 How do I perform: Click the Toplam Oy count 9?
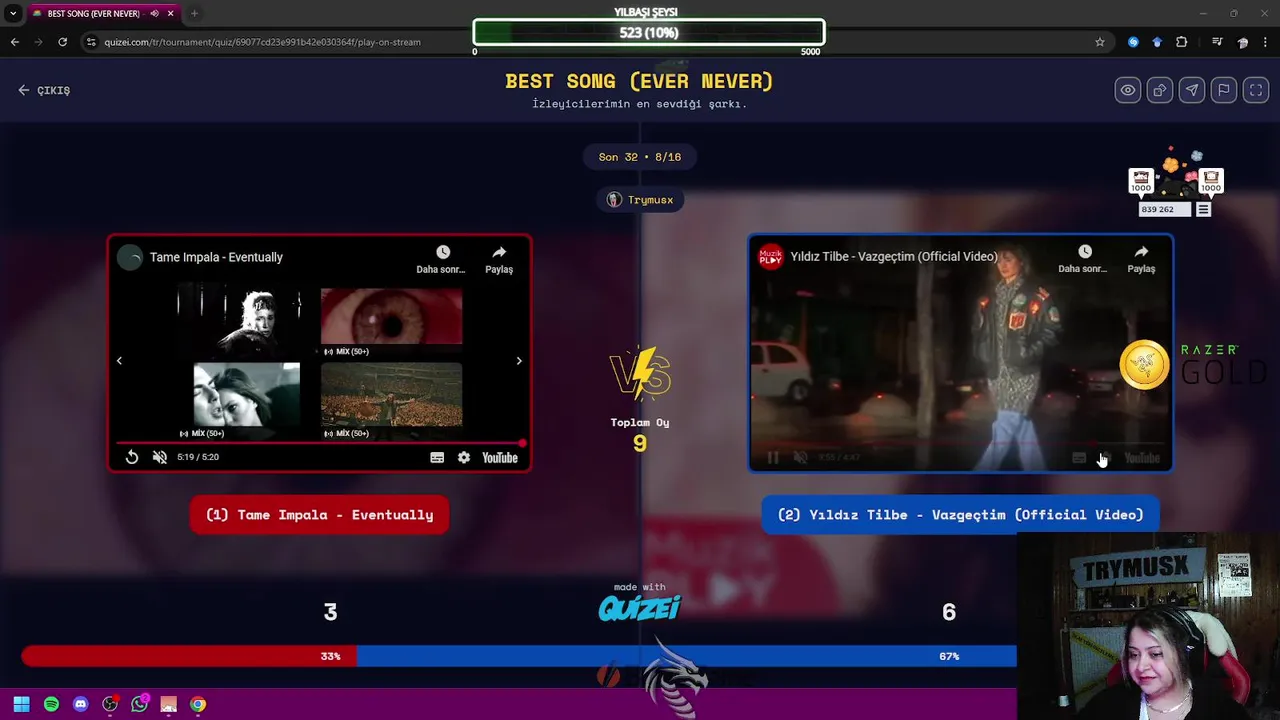[640, 444]
